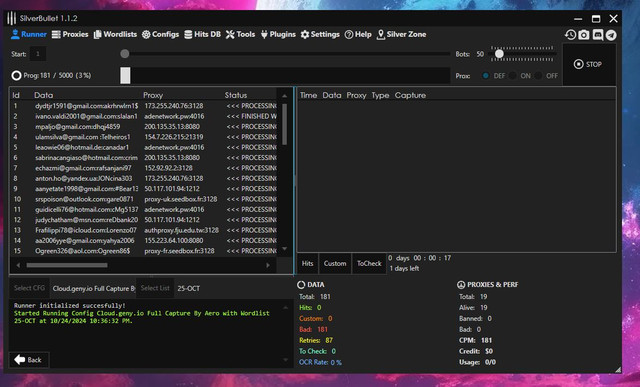Open the Tools tab
Viewport: 640px width, 387px height.
[240, 34]
